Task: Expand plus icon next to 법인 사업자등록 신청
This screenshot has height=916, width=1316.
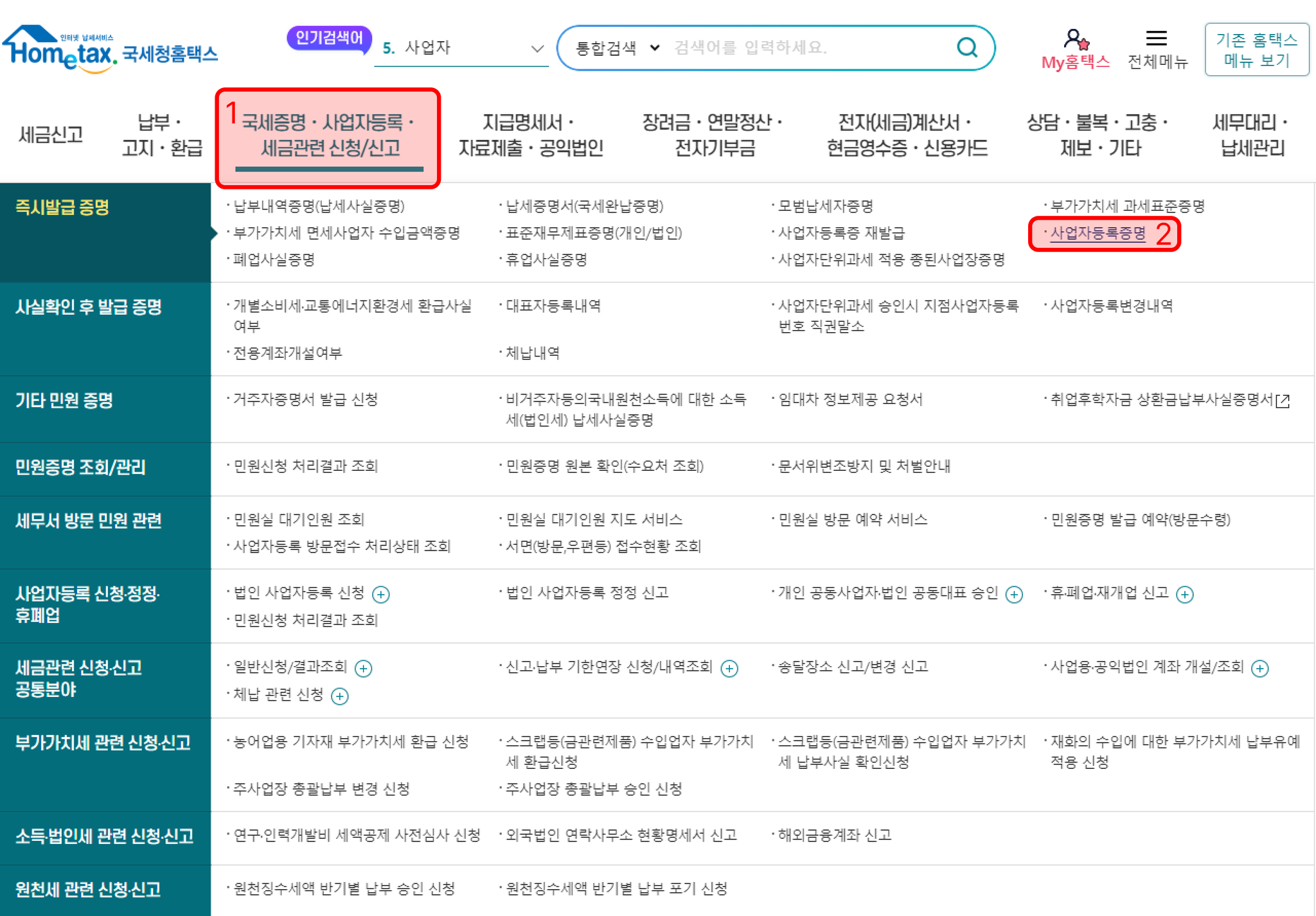Action: (x=381, y=594)
